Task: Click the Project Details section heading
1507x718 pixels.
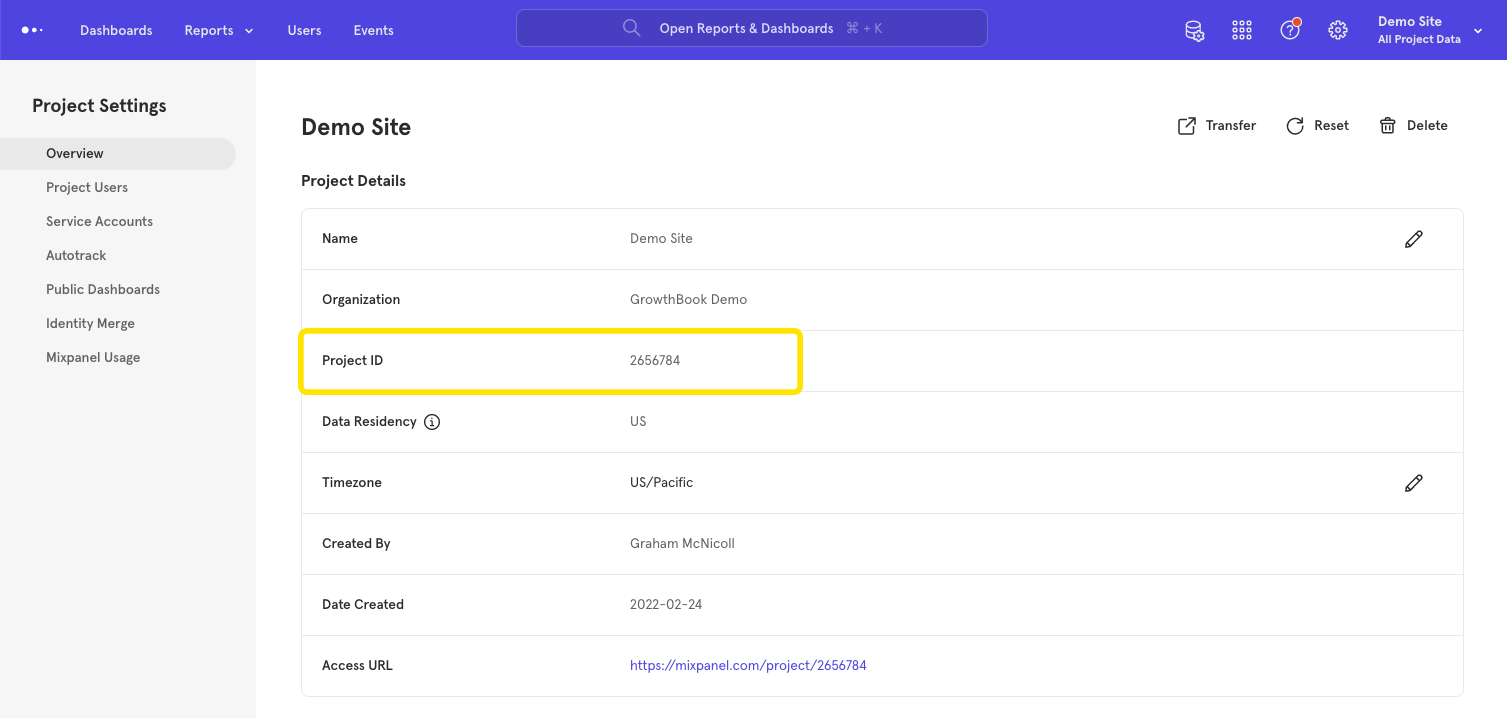Action: tap(353, 181)
